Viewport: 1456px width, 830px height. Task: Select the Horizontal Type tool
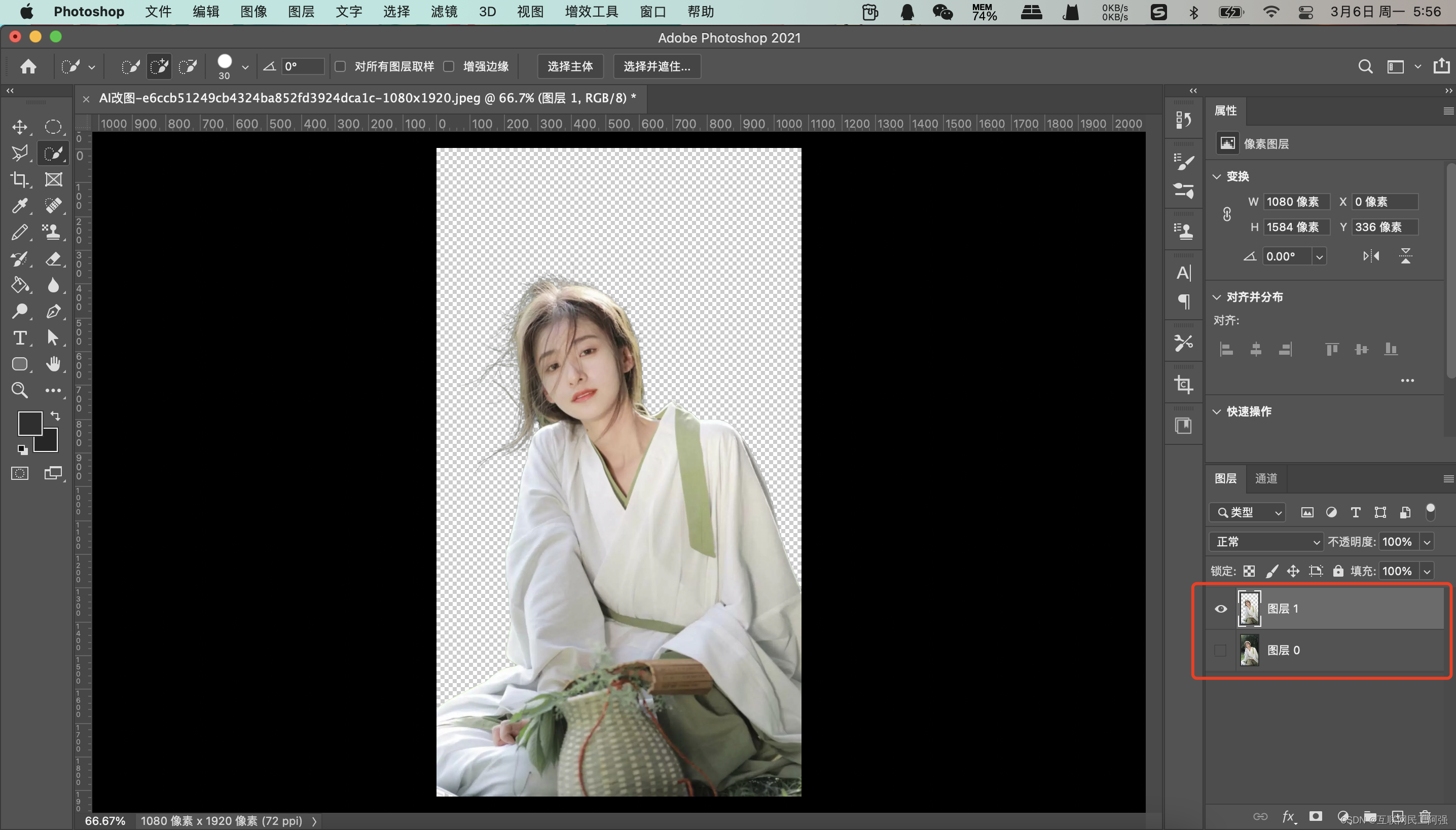pos(20,338)
